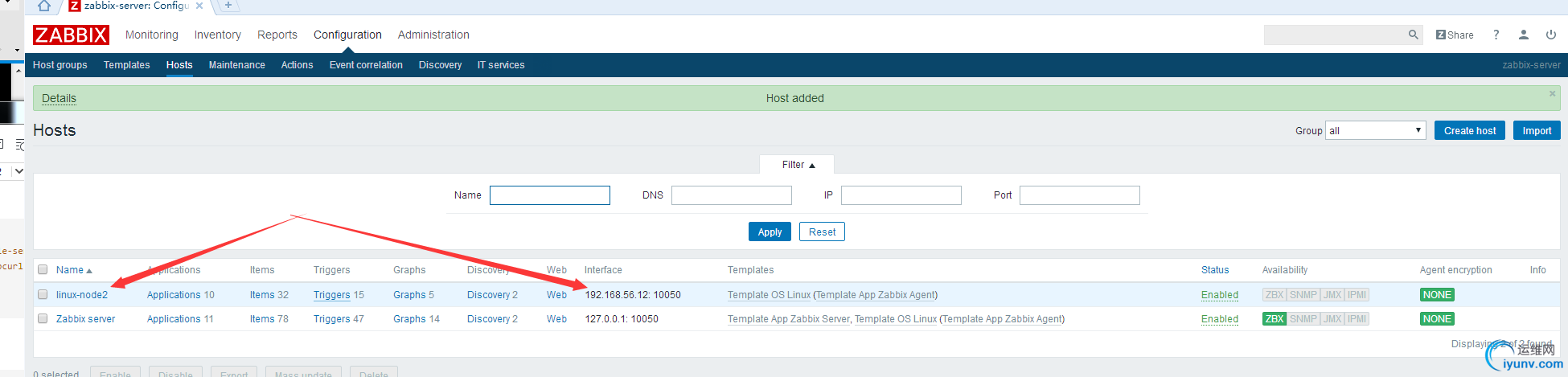
Task: Open the Template OS Linux link for linux-node2
Action: tap(769, 295)
